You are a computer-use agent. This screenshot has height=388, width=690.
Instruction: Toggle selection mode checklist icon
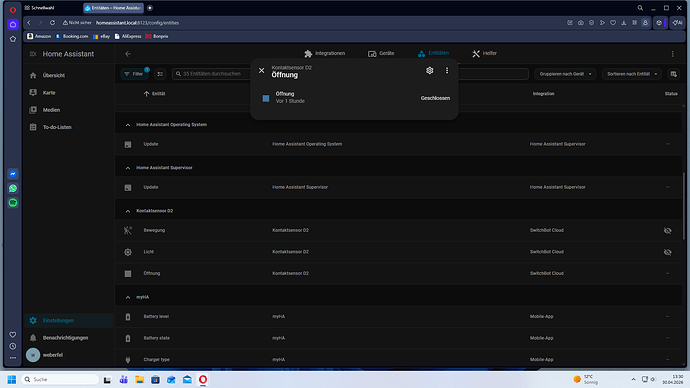160,74
